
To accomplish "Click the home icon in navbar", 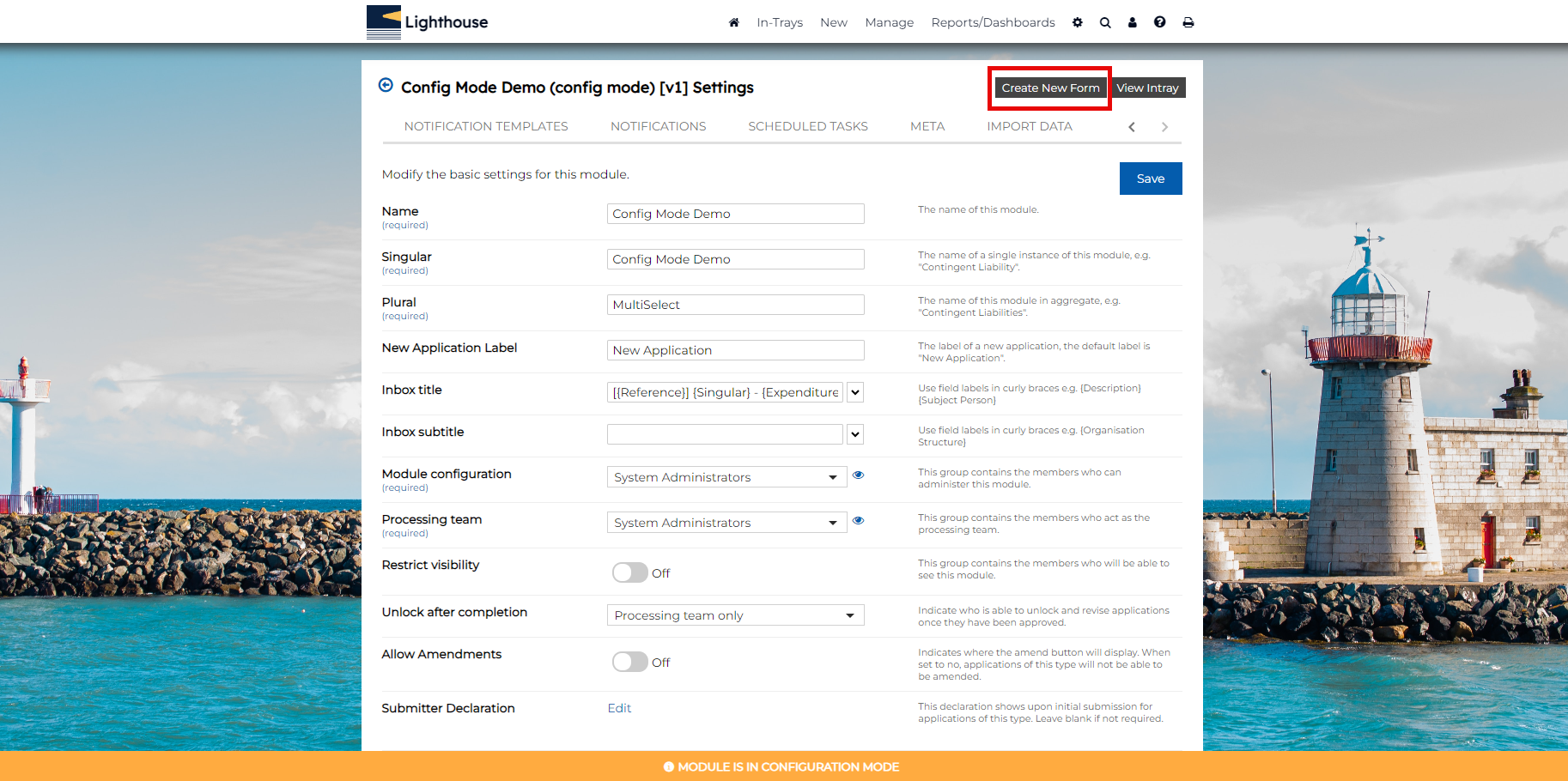I will [734, 22].
